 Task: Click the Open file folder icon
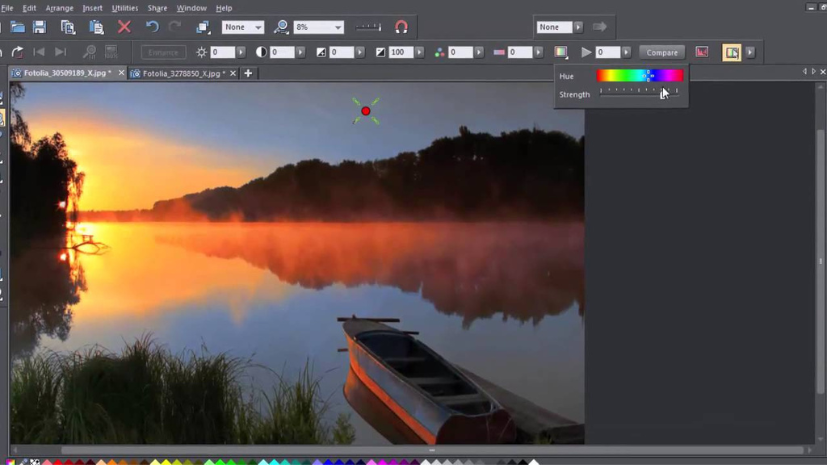pos(17,27)
